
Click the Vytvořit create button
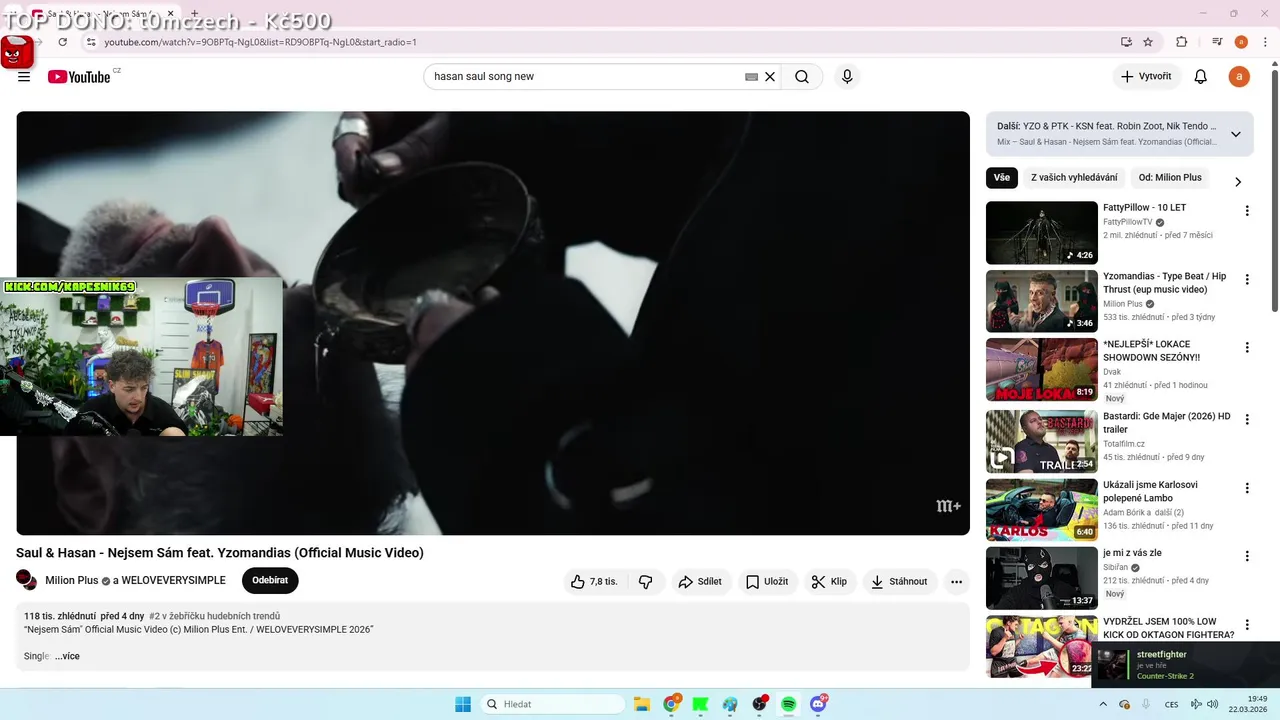tap(1146, 77)
